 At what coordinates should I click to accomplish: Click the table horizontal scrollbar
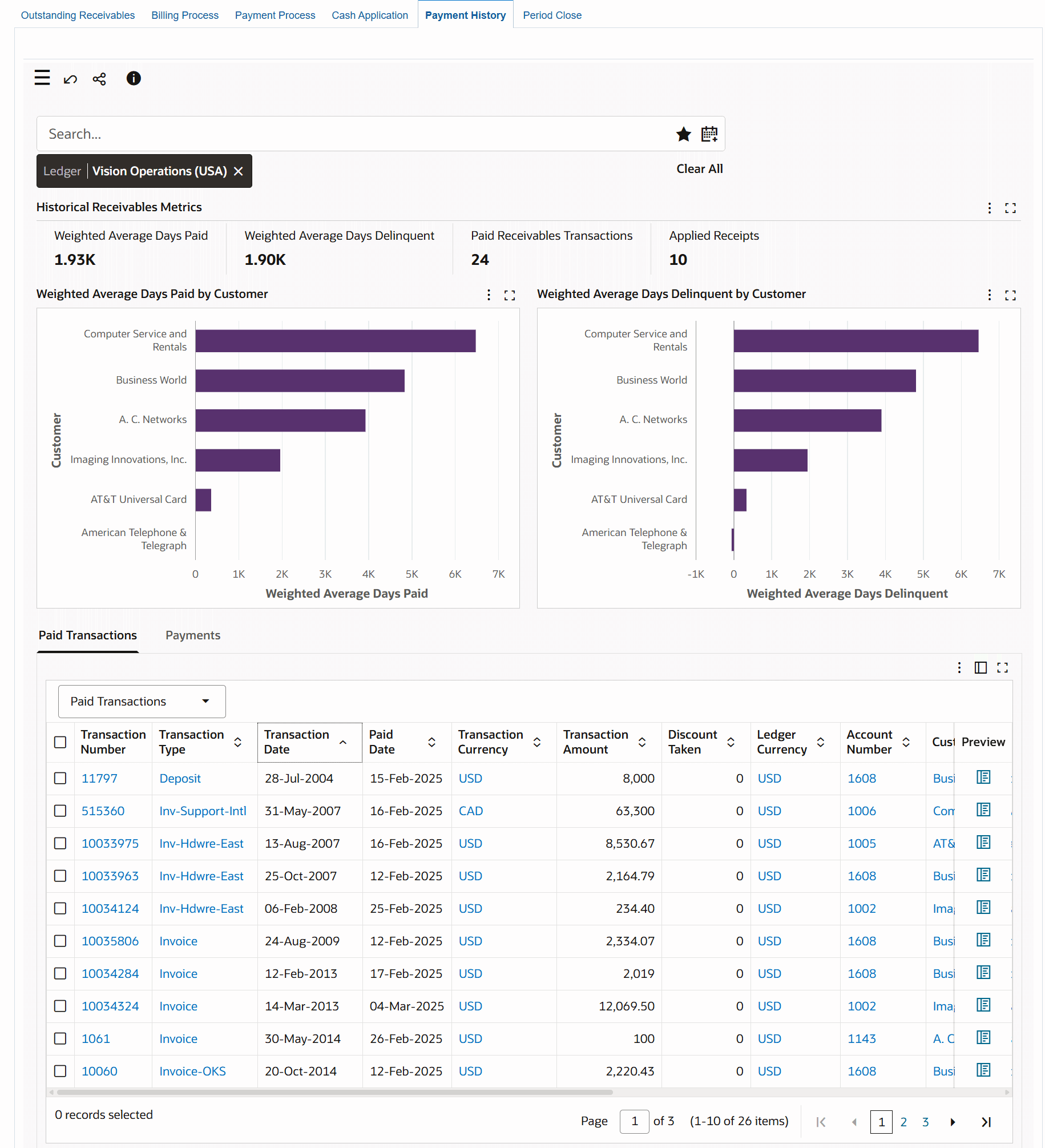[x=335, y=1092]
